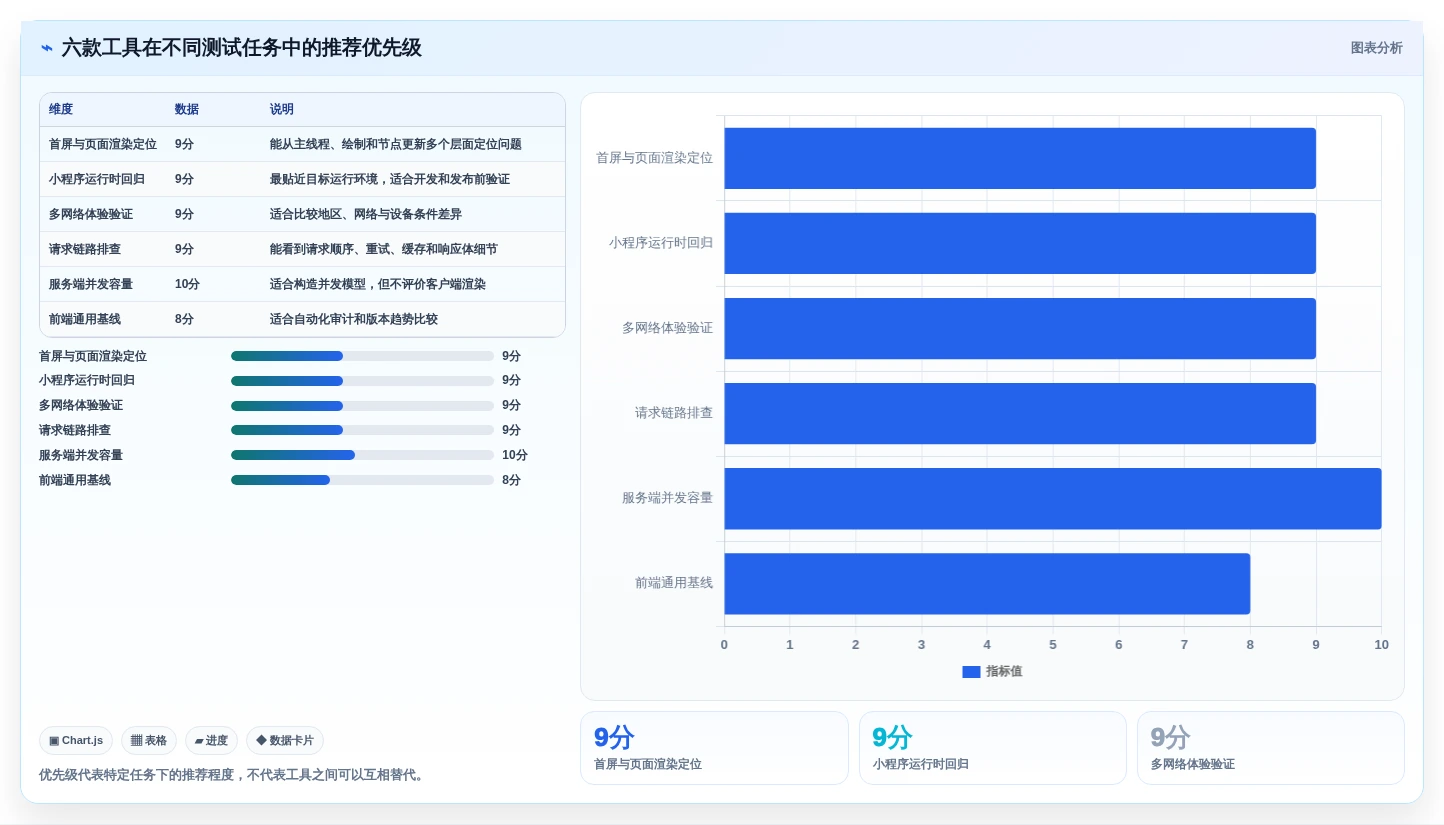Click the 图表分析 label in header
Screen dimensions: 1444x825
tap(1376, 48)
